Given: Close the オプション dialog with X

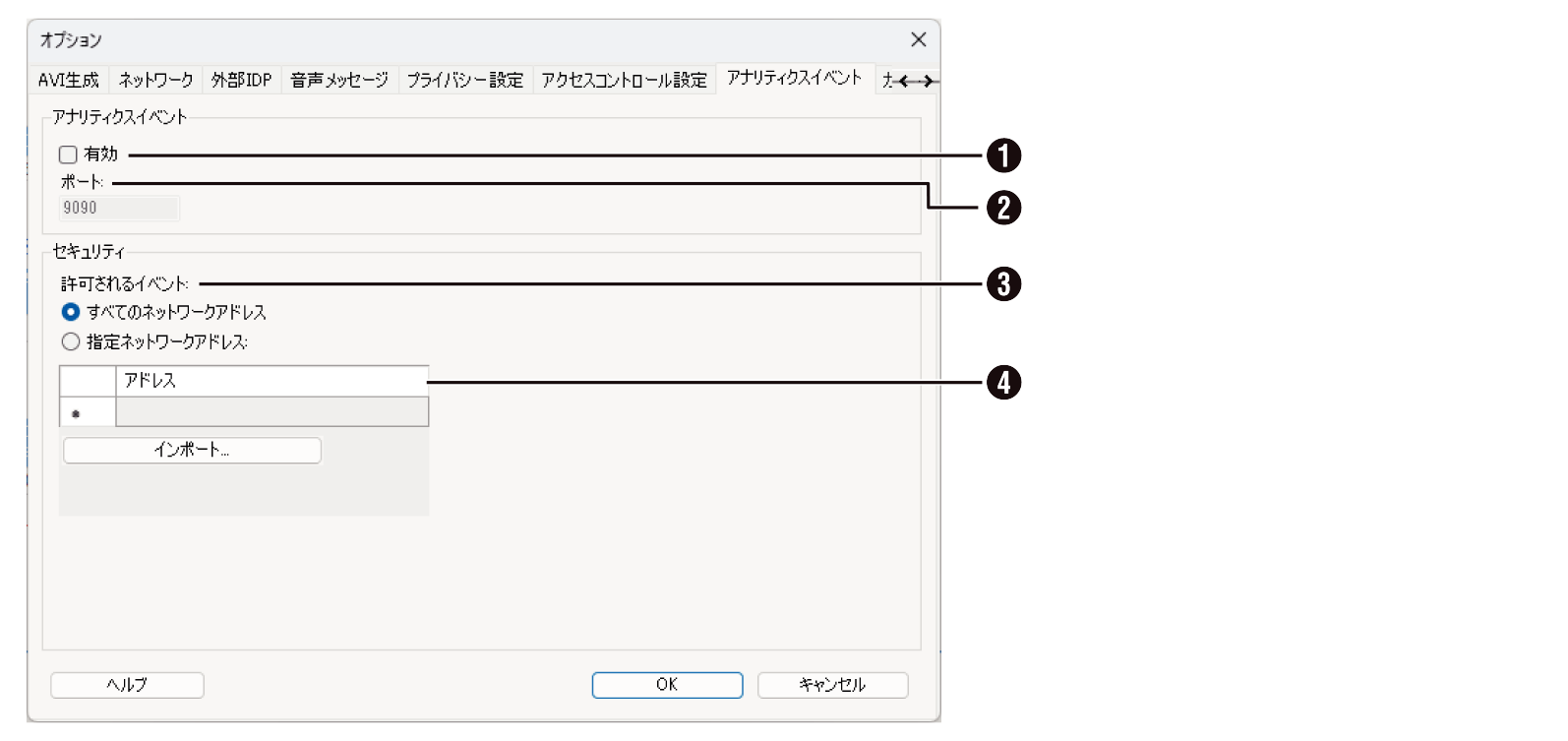Looking at the screenshot, I should click(x=918, y=39).
